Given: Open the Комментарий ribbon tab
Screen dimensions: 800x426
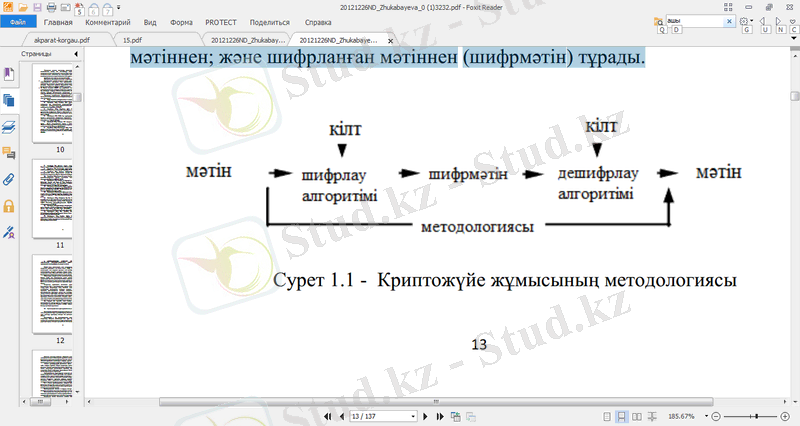Looking at the screenshot, I should click(106, 21).
